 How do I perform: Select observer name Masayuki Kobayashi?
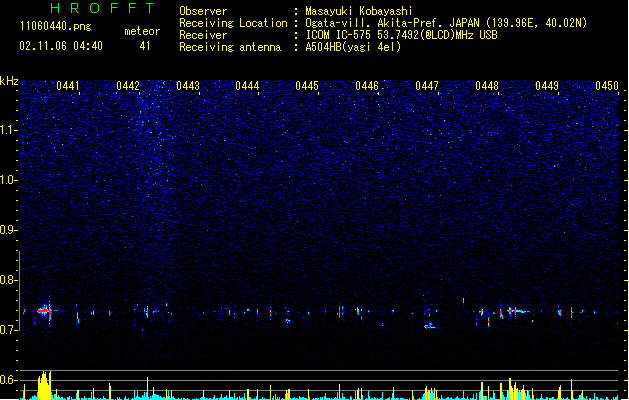click(x=359, y=11)
